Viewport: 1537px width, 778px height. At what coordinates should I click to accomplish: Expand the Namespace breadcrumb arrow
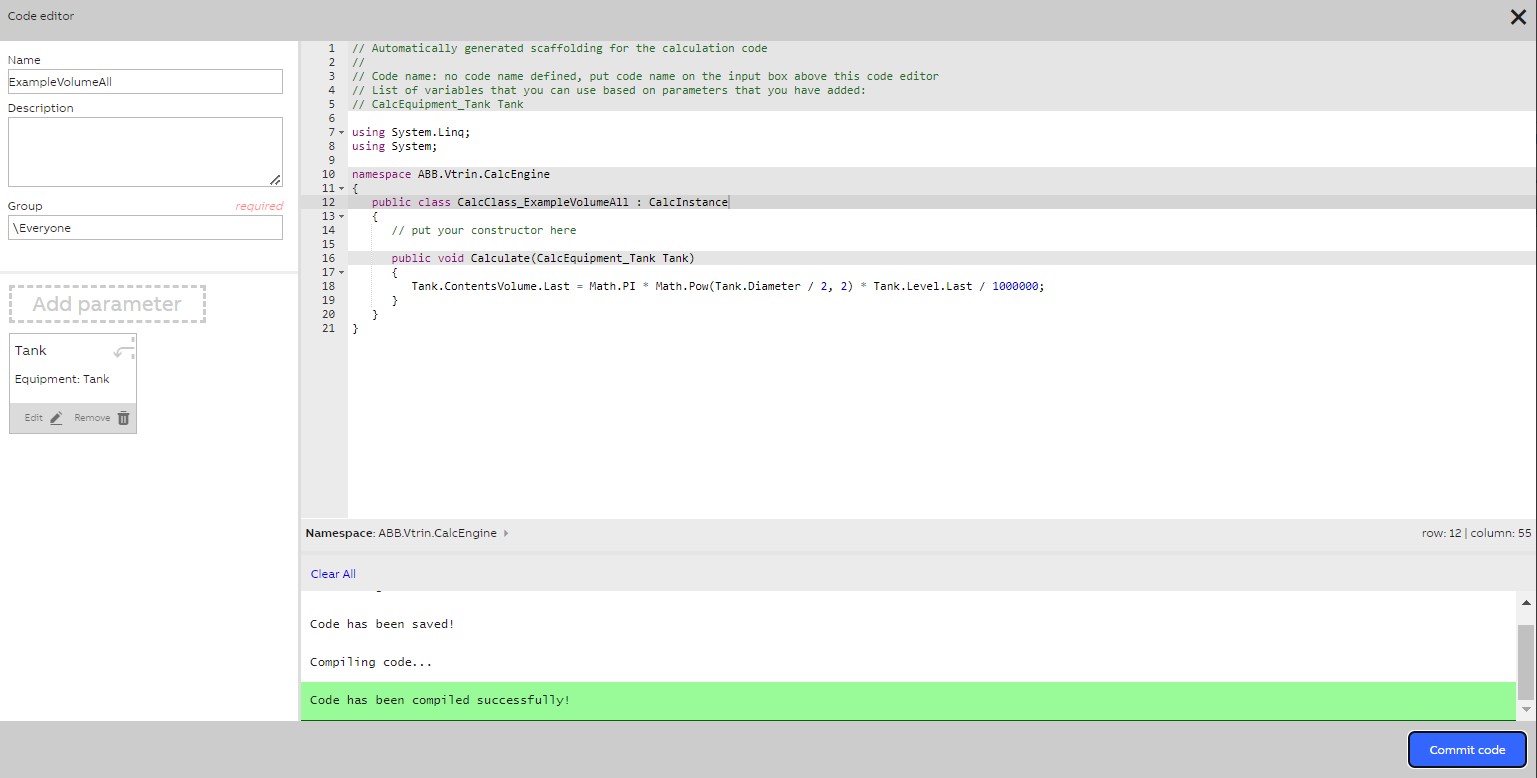[x=506, y=534]
